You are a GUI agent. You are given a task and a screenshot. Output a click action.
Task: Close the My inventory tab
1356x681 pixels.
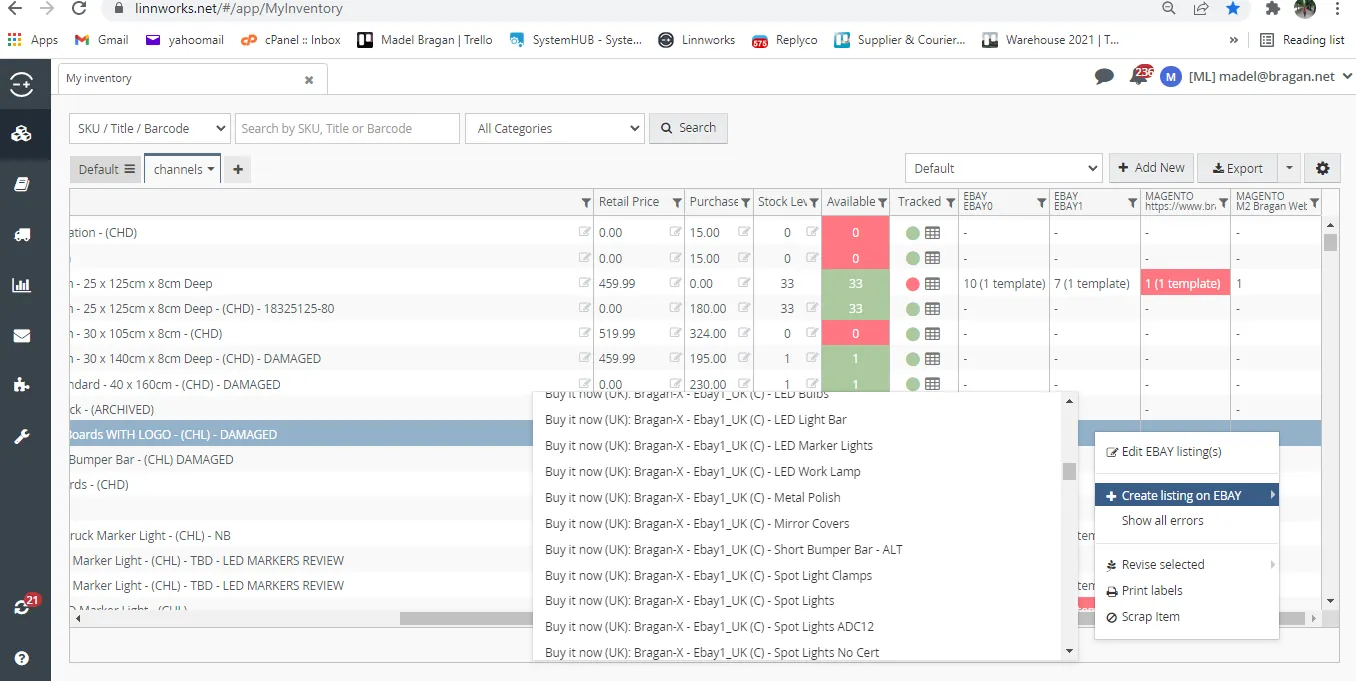click(309, 79)
